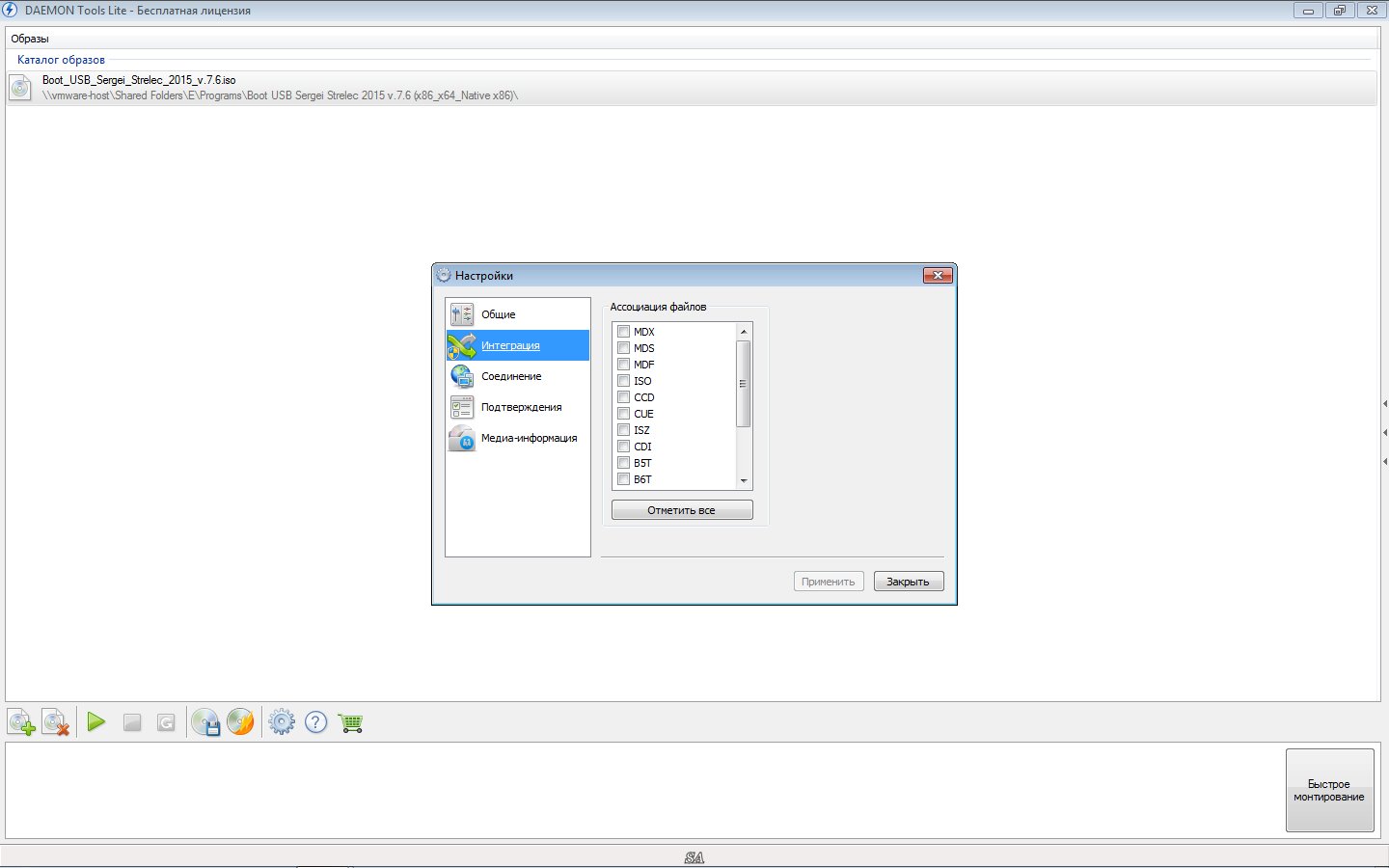Open help with the question mark icon
Viewport: 1389px width, 868px height.
pyautogui.click(x=315, y=722)
